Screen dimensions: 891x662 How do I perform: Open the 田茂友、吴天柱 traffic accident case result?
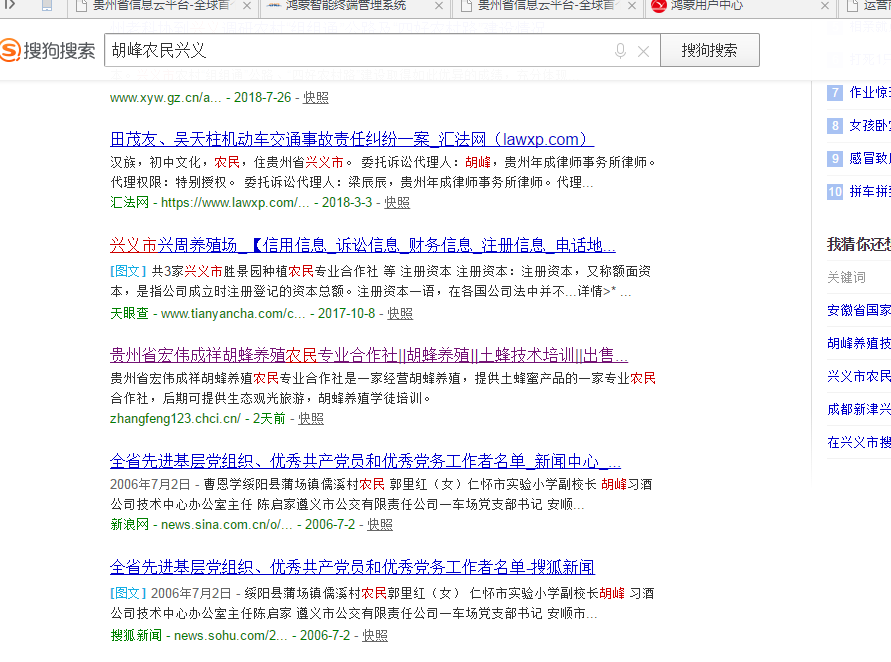[352, 139]
